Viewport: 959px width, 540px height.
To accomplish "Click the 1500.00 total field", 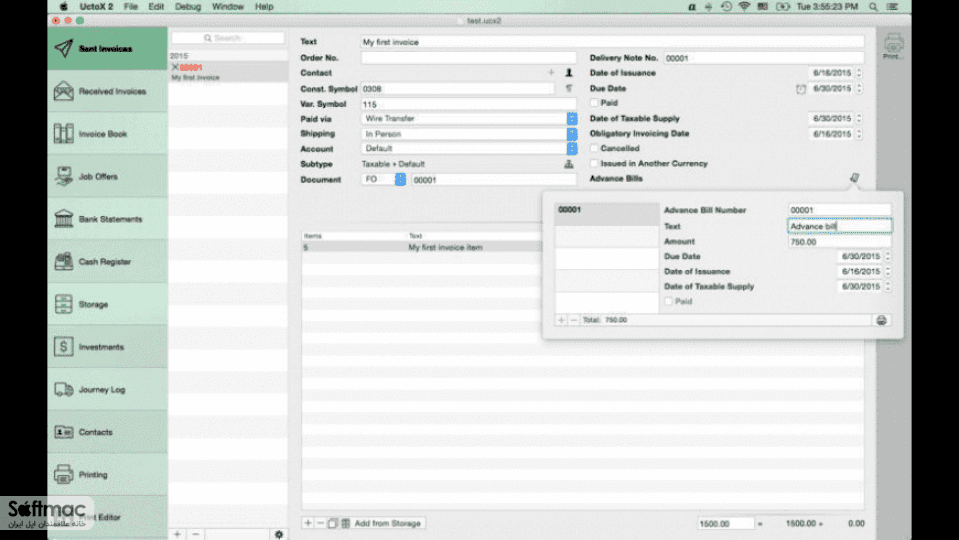I will click(726, 524).
